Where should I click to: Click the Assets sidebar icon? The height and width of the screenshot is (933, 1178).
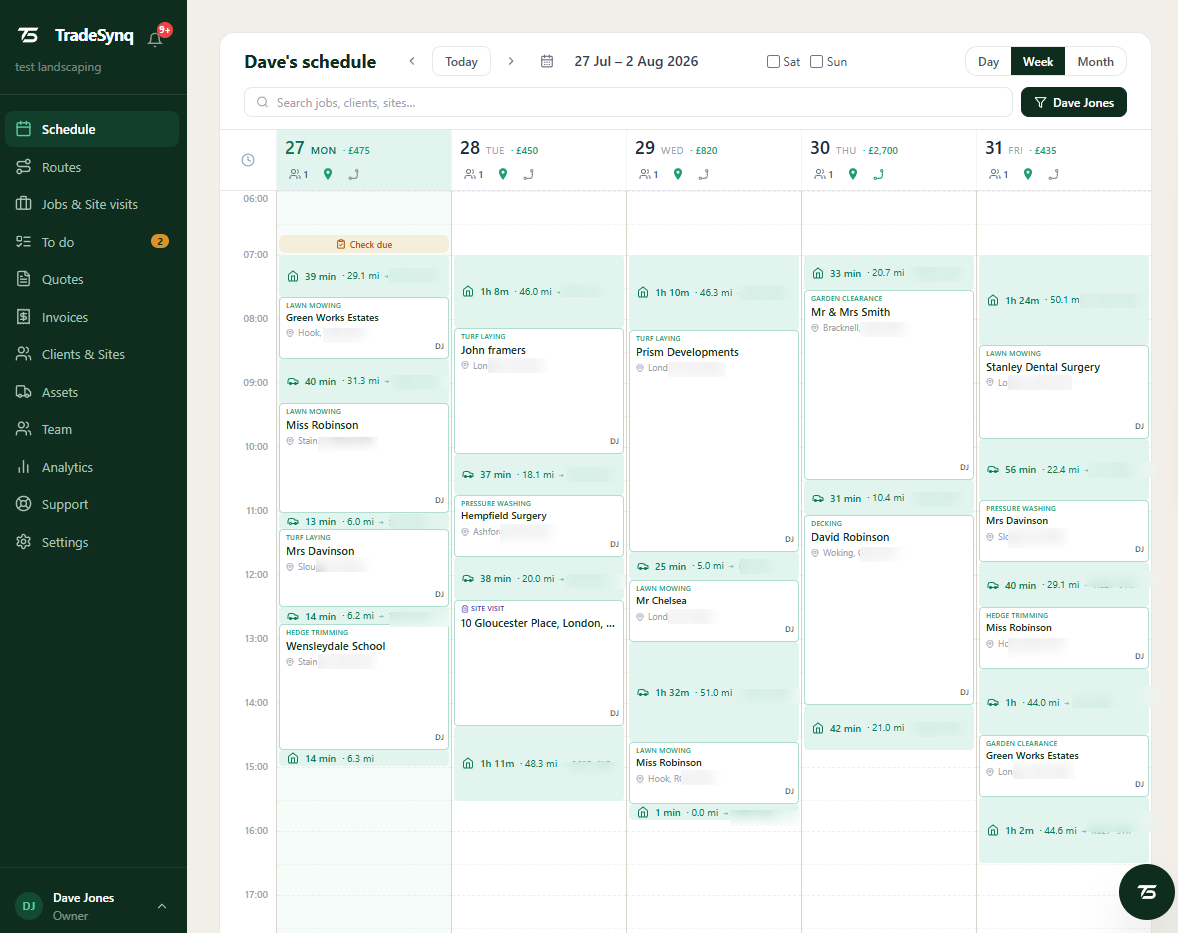23,392
